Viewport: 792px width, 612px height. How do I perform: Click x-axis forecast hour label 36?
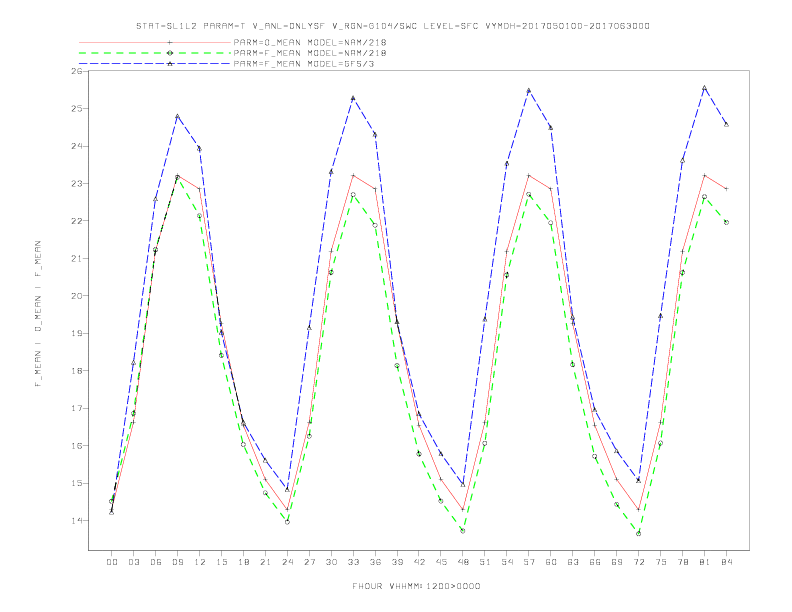pos(375,562)
